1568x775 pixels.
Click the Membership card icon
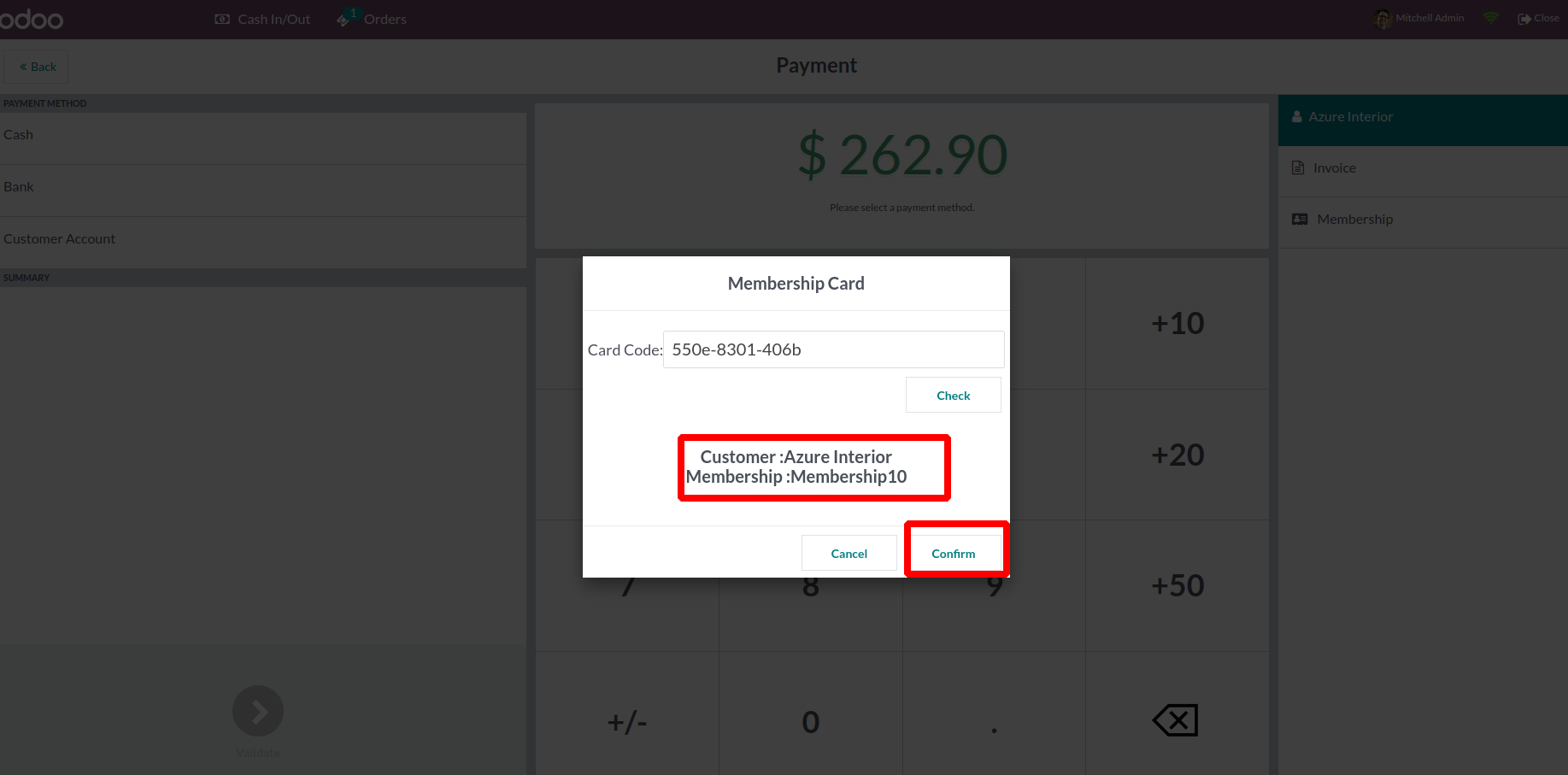[1300, 220]
